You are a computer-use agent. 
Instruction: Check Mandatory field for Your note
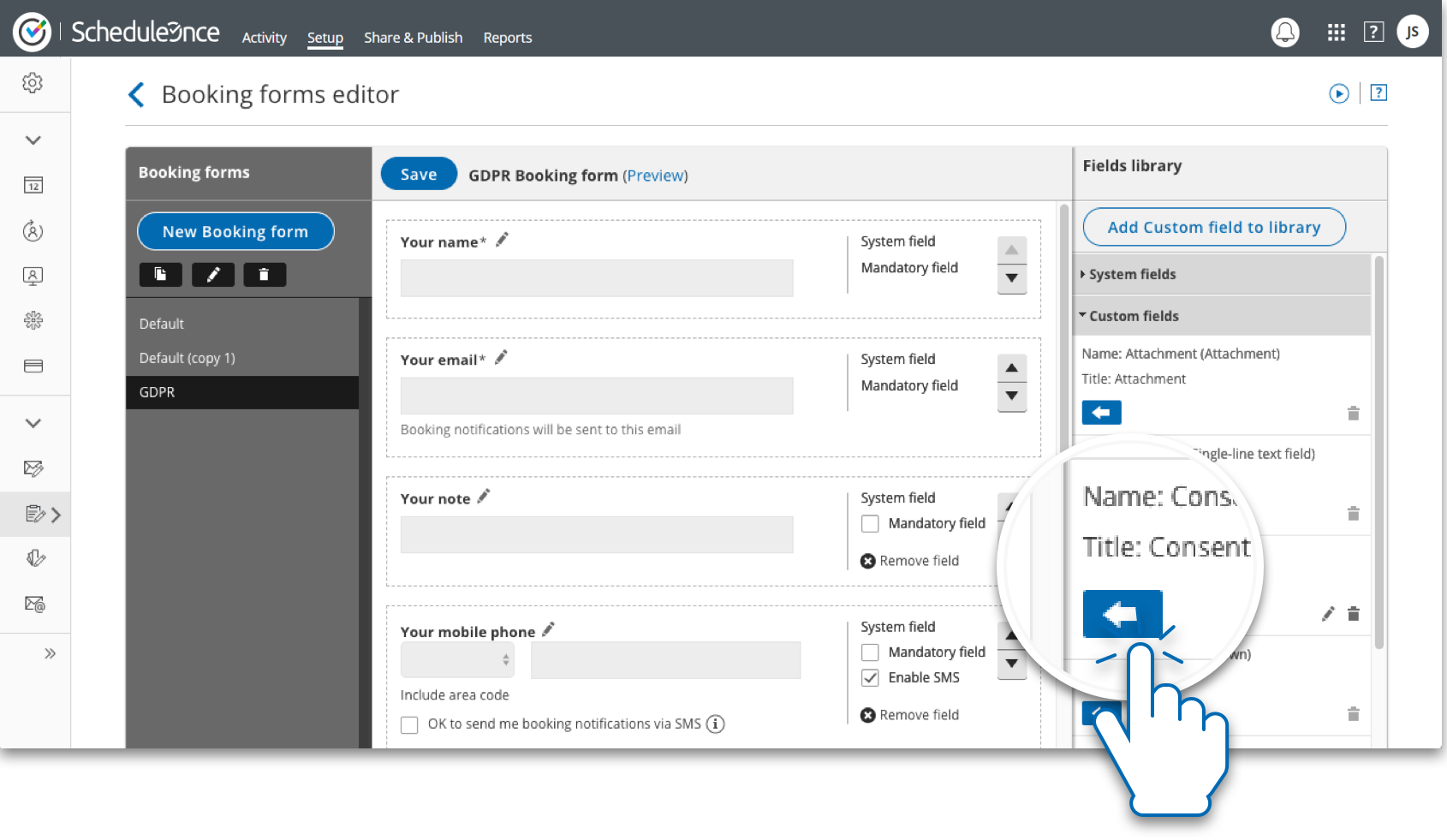tap(870, 523)
